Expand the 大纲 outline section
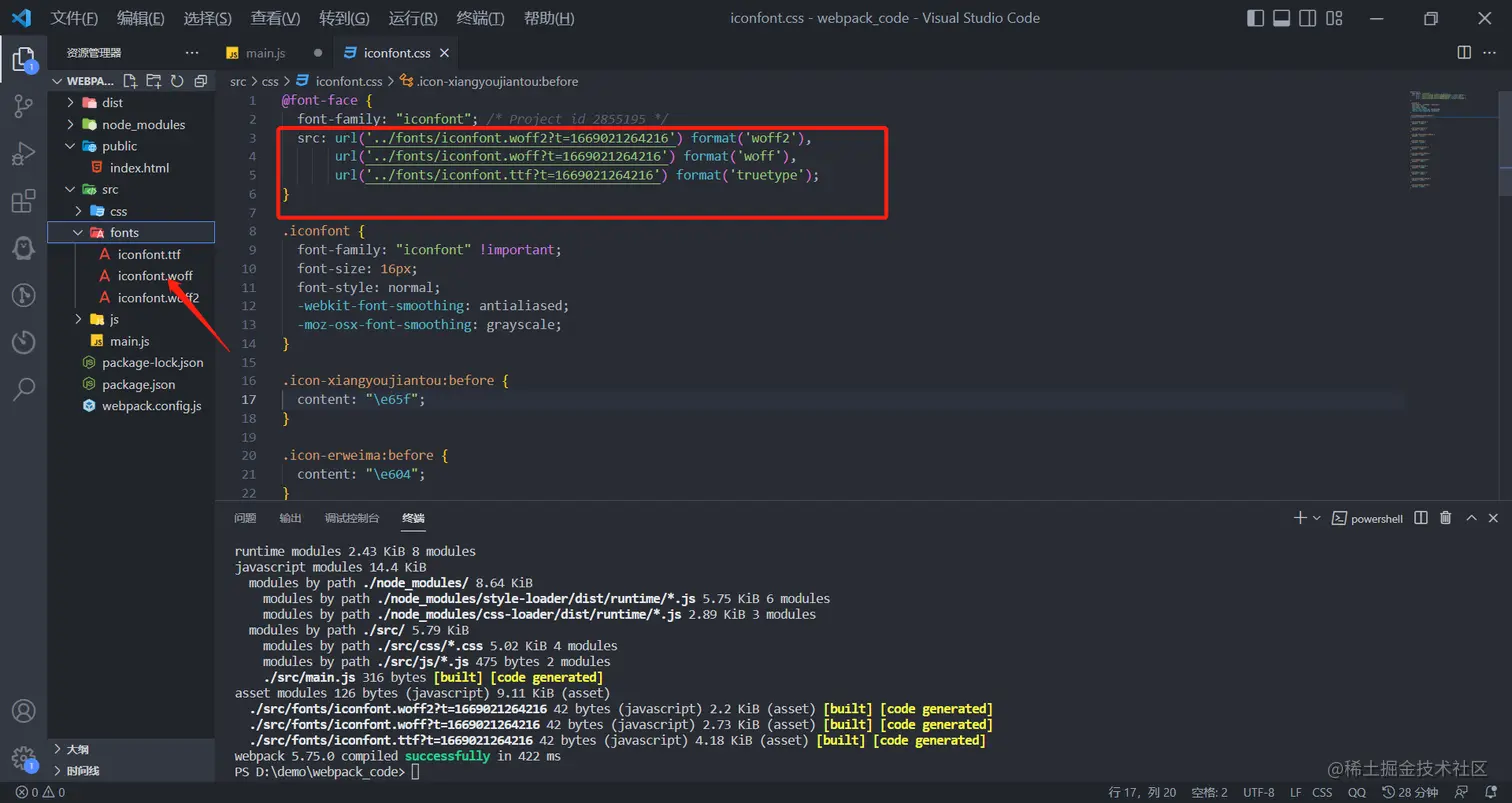Screen dimensions: 1512x803 click(131, 749)
